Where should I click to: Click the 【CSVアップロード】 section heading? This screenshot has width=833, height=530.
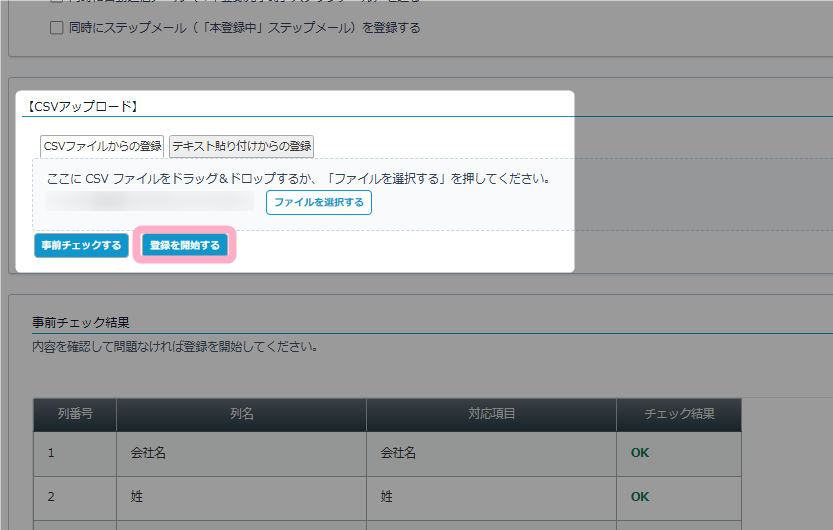[x=80, y=105]
